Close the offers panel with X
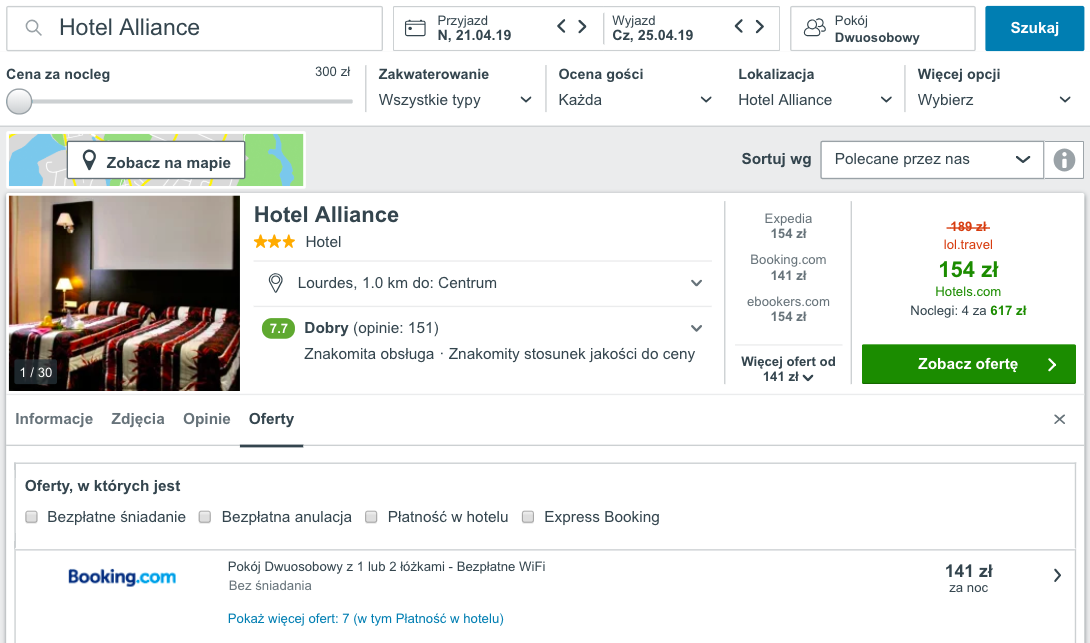This screenshot has height=643, width=1090. (1059, 420)
